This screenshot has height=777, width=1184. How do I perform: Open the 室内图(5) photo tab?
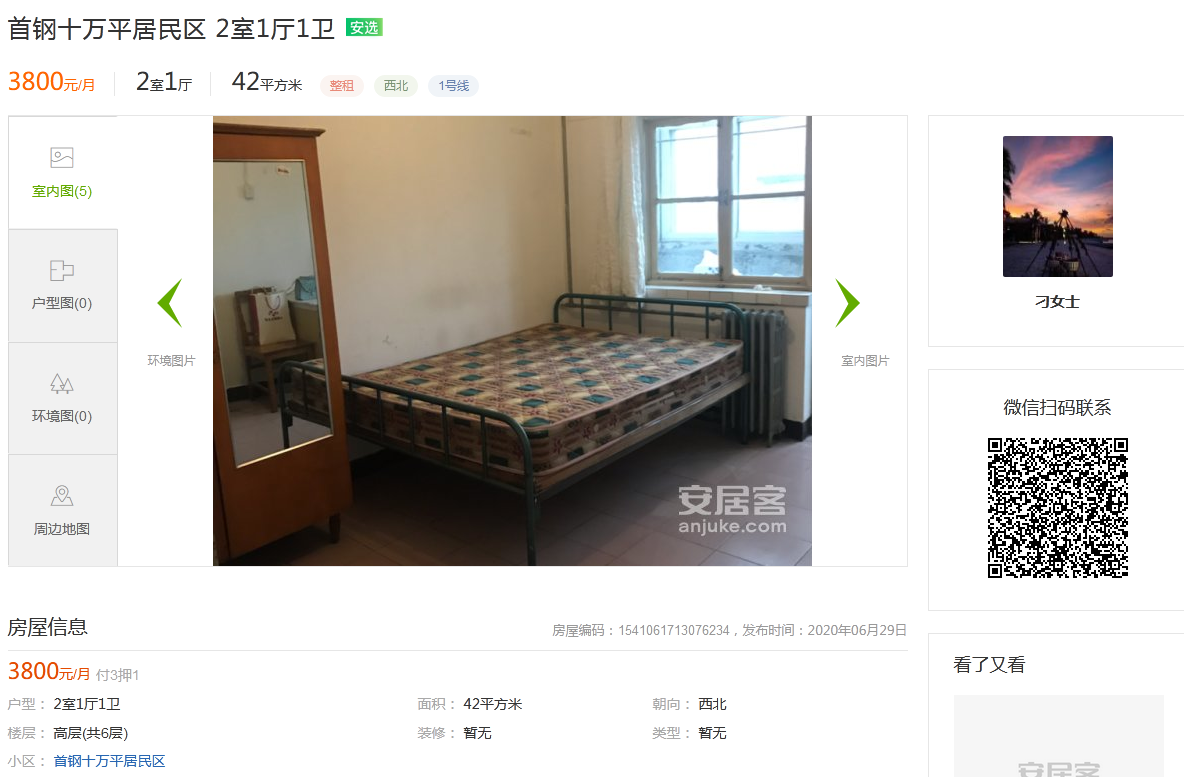coord(63,173)
